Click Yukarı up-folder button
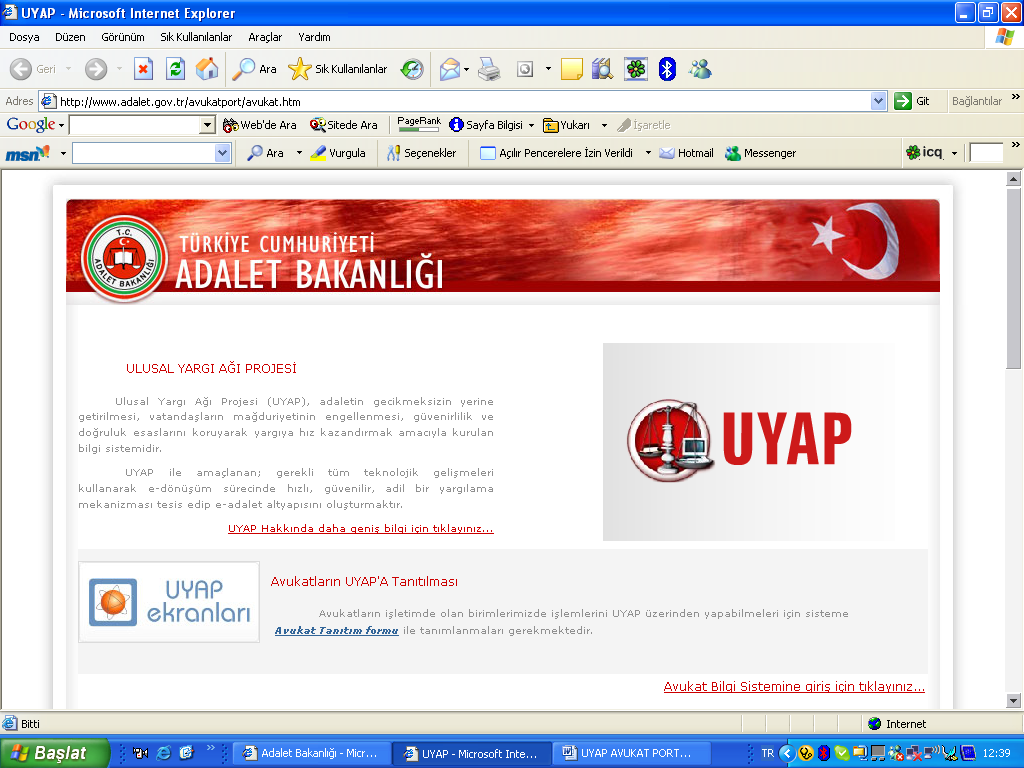Image resolution: width=1024 pixels, height=768 pixels. (x=566, y=125)
